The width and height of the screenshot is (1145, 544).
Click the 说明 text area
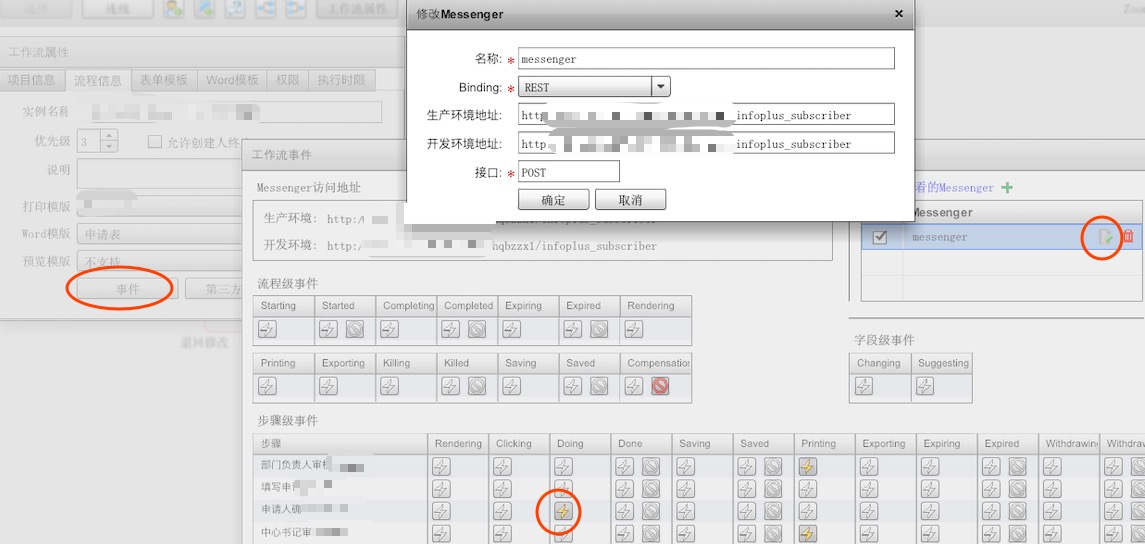point(161,174)
